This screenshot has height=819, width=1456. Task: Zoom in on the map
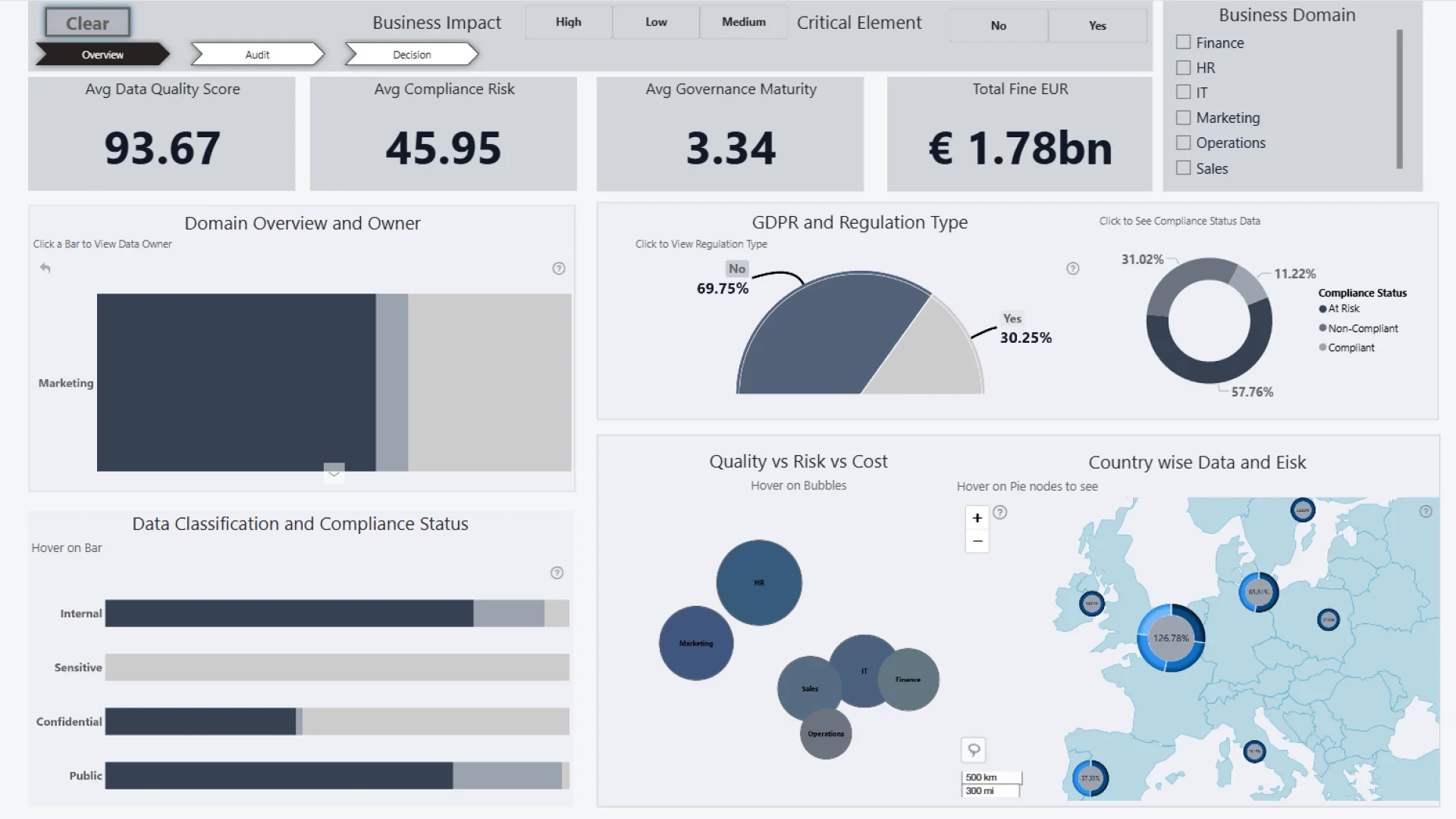click(977, 518)
